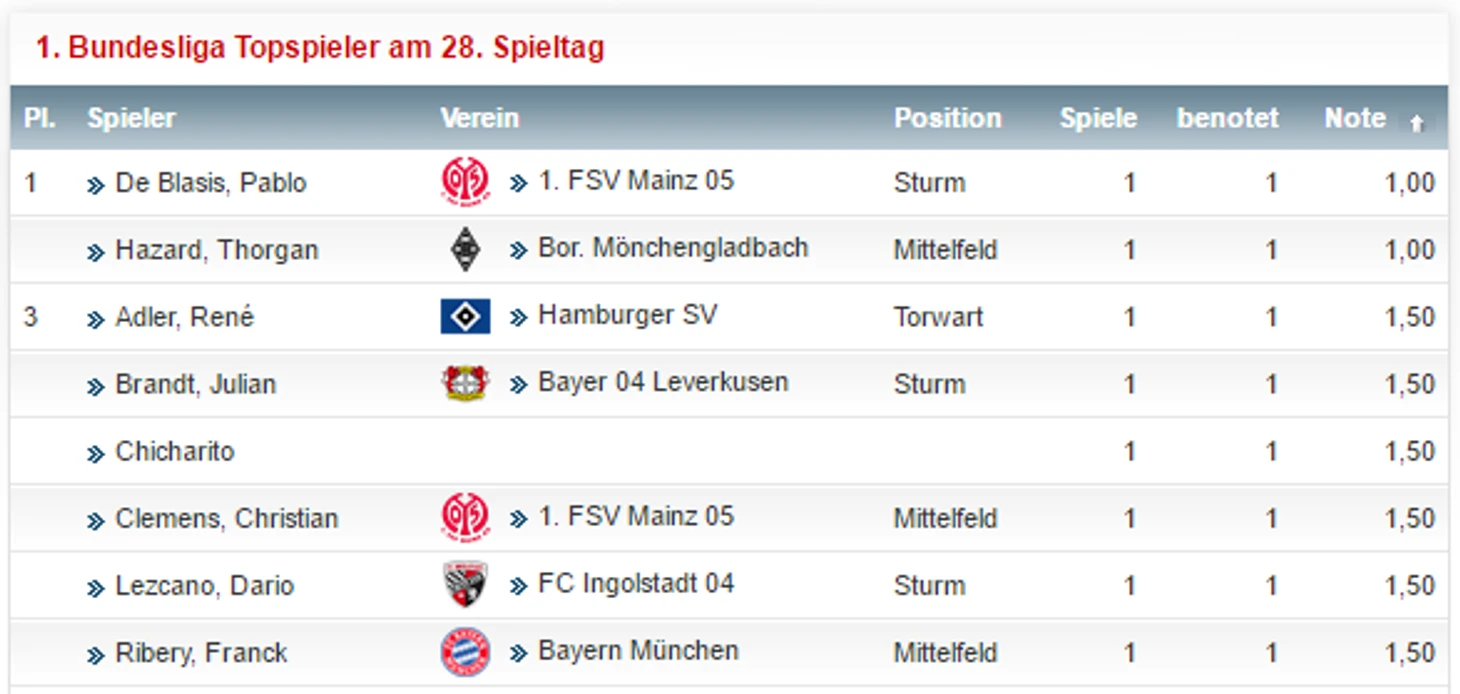Image resolution: width=1460 pixels, height=694 pixels.
Task: Click the Bayer 04 Leverkusen crest
Action: 465,383
